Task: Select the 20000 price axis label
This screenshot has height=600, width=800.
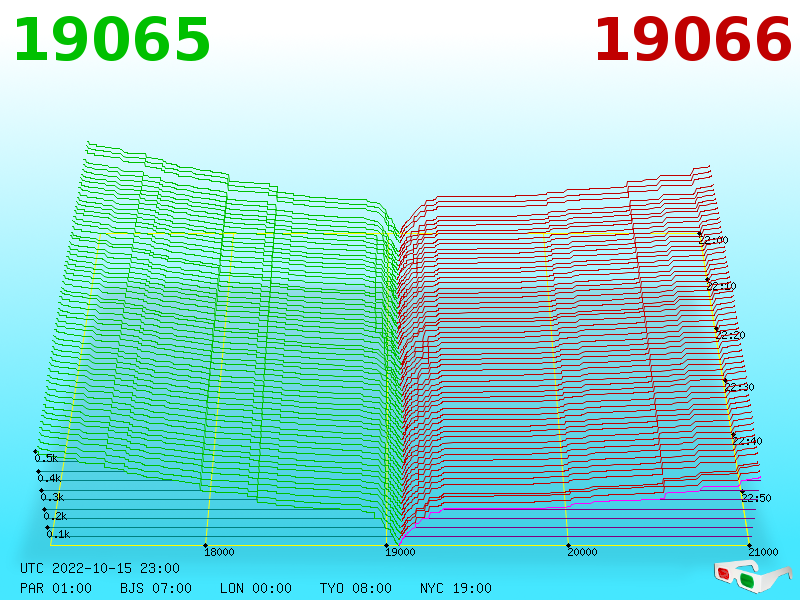Action: coord(582,552)
